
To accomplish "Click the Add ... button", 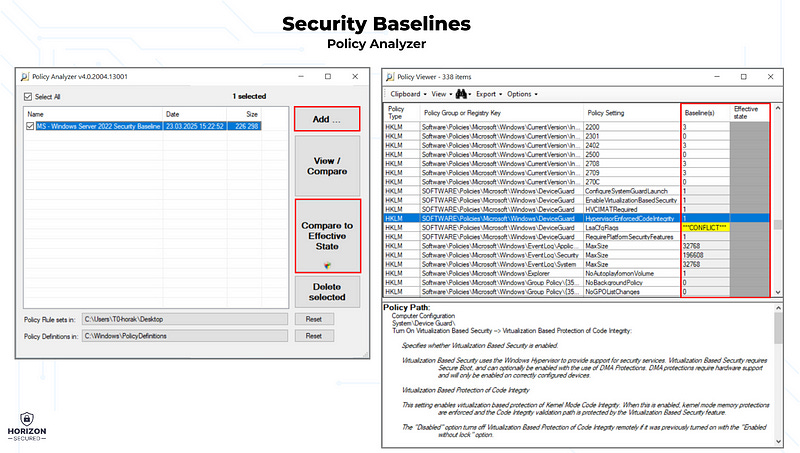I will coord(327,119).
